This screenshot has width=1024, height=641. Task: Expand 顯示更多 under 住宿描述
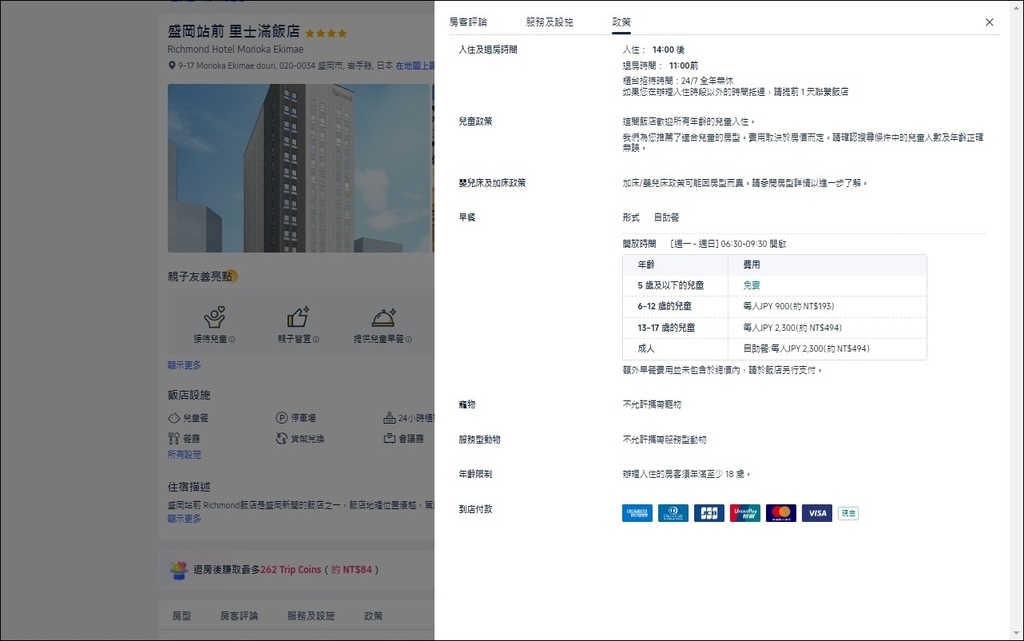[184, 518]
